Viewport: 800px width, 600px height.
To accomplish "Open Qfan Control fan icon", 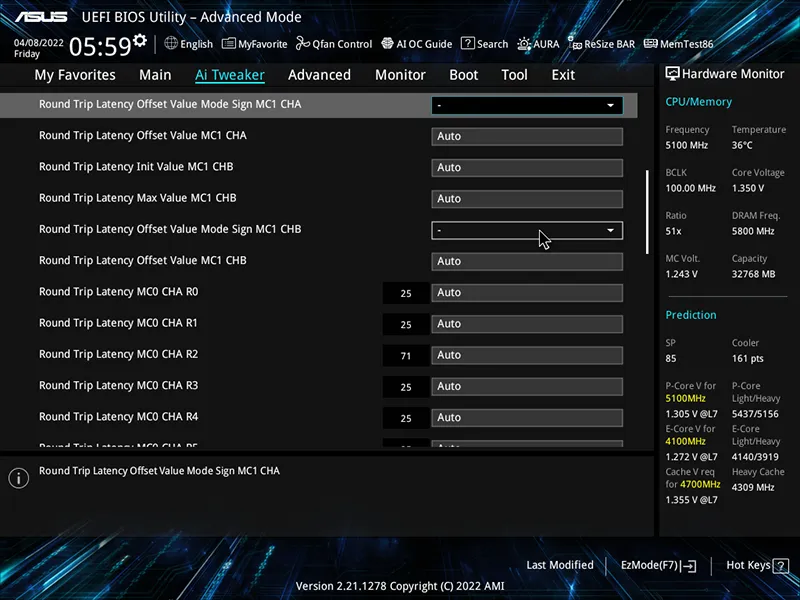I will click(x=303, y=43).
